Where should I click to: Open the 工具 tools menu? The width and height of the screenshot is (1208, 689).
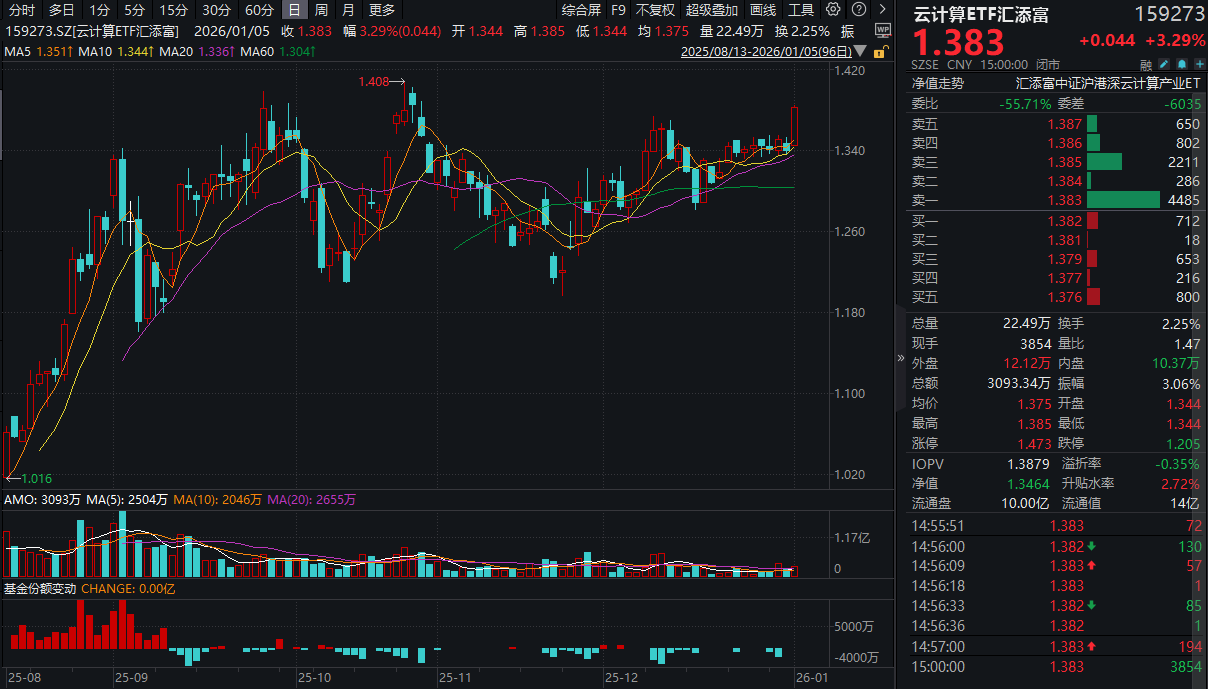[x=802, y=10]
